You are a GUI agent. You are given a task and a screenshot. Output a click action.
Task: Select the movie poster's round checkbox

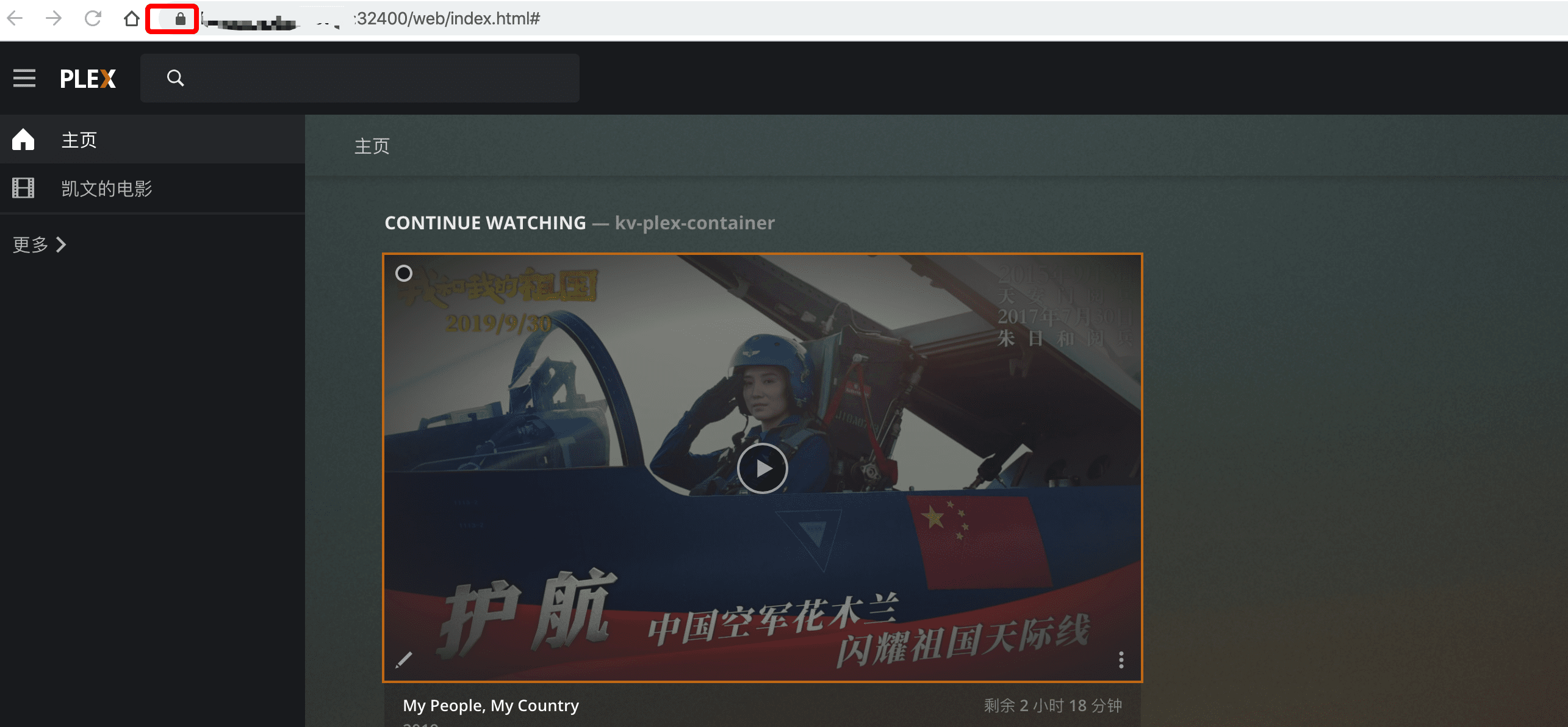click(404, 273)
